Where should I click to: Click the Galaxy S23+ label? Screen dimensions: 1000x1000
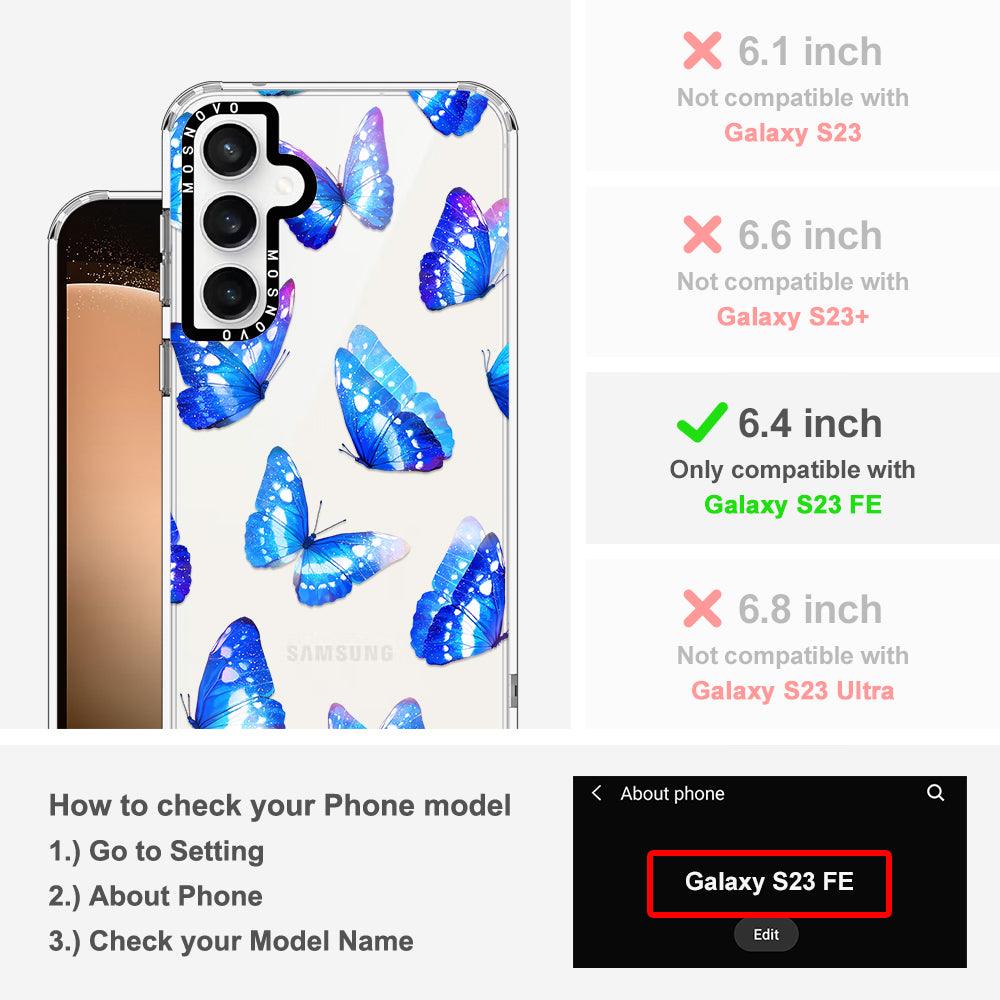(793, 316)
